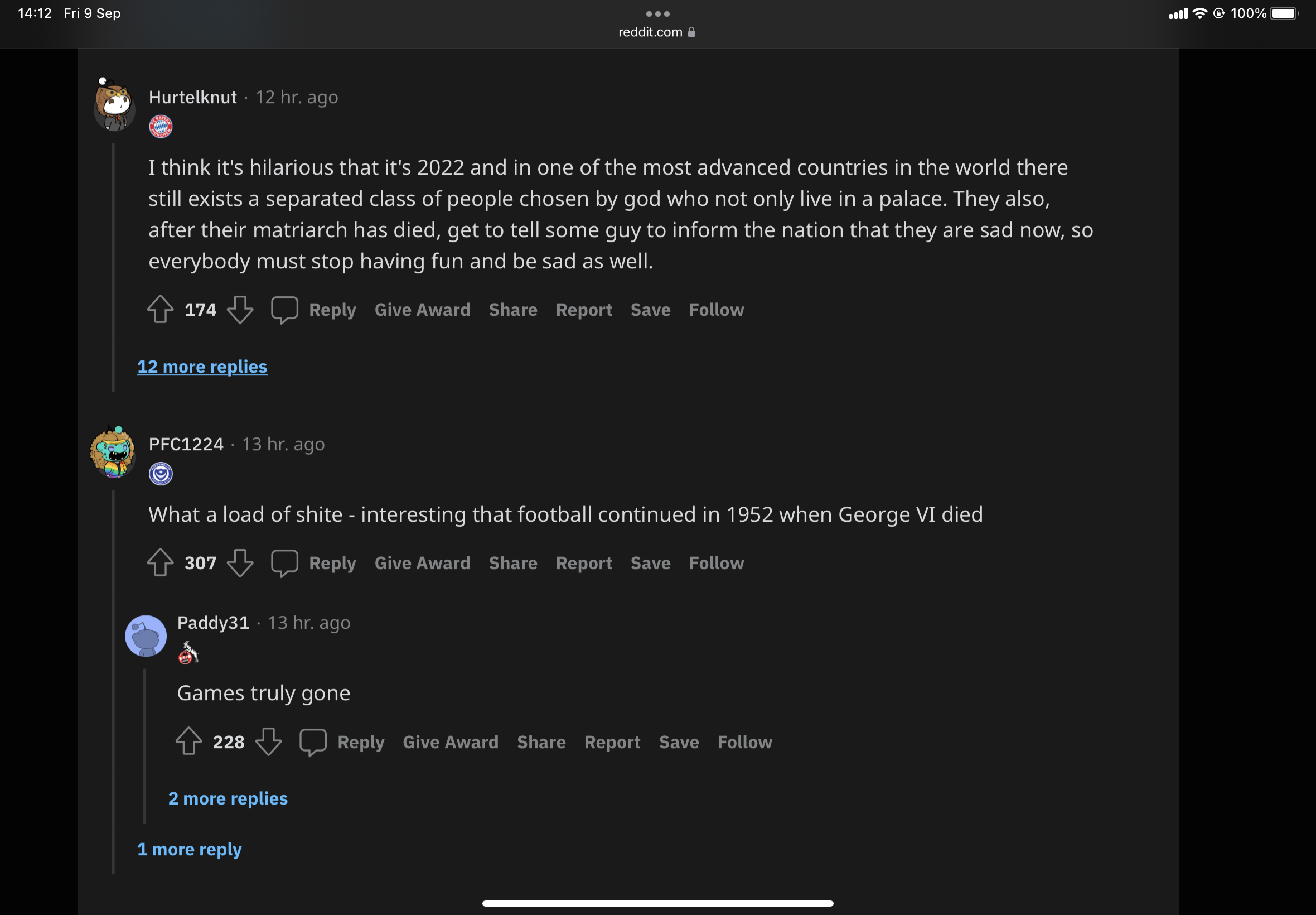Screen dimensions: 1316x915
Task: Open Hurtelknut's avatar profile picture
Action: (115, 105)
